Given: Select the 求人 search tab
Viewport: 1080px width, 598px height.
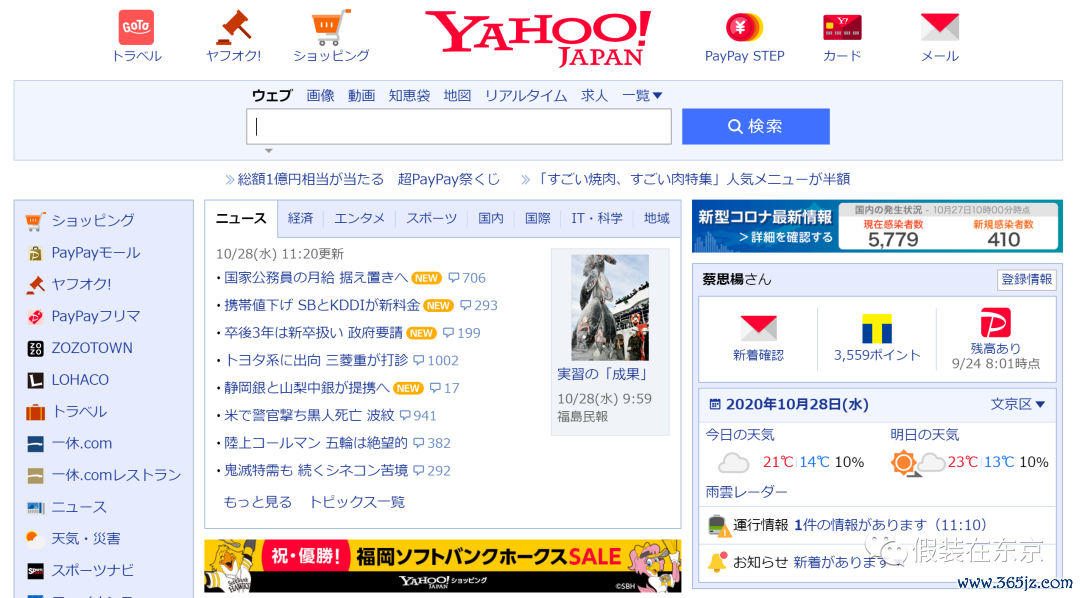Looking at the screenshot, I should (594, 95).
